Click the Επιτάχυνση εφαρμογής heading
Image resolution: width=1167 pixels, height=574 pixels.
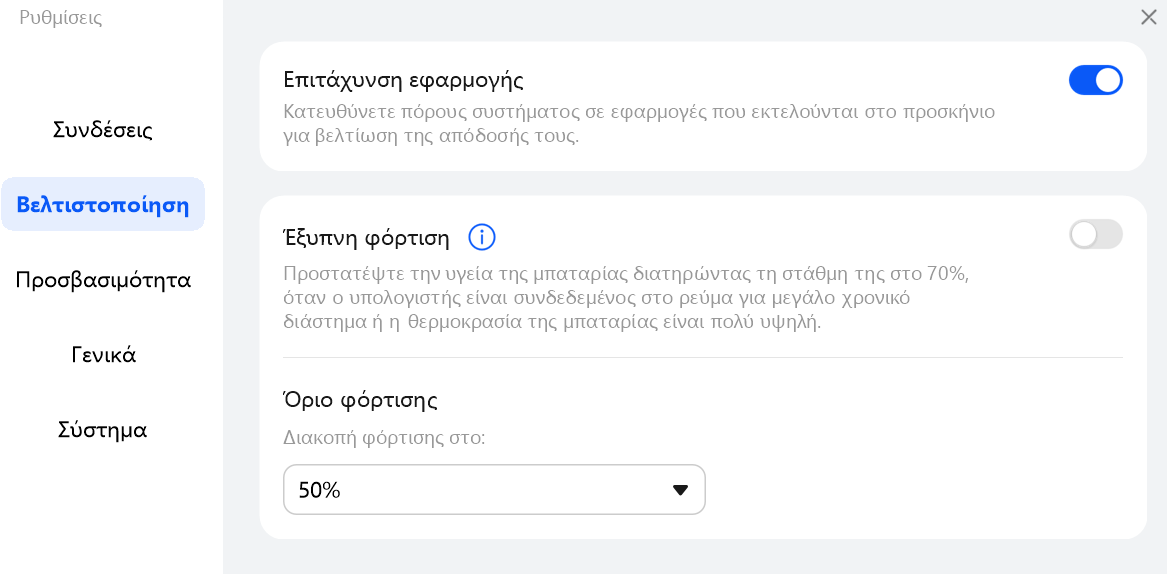coord(404,80)
